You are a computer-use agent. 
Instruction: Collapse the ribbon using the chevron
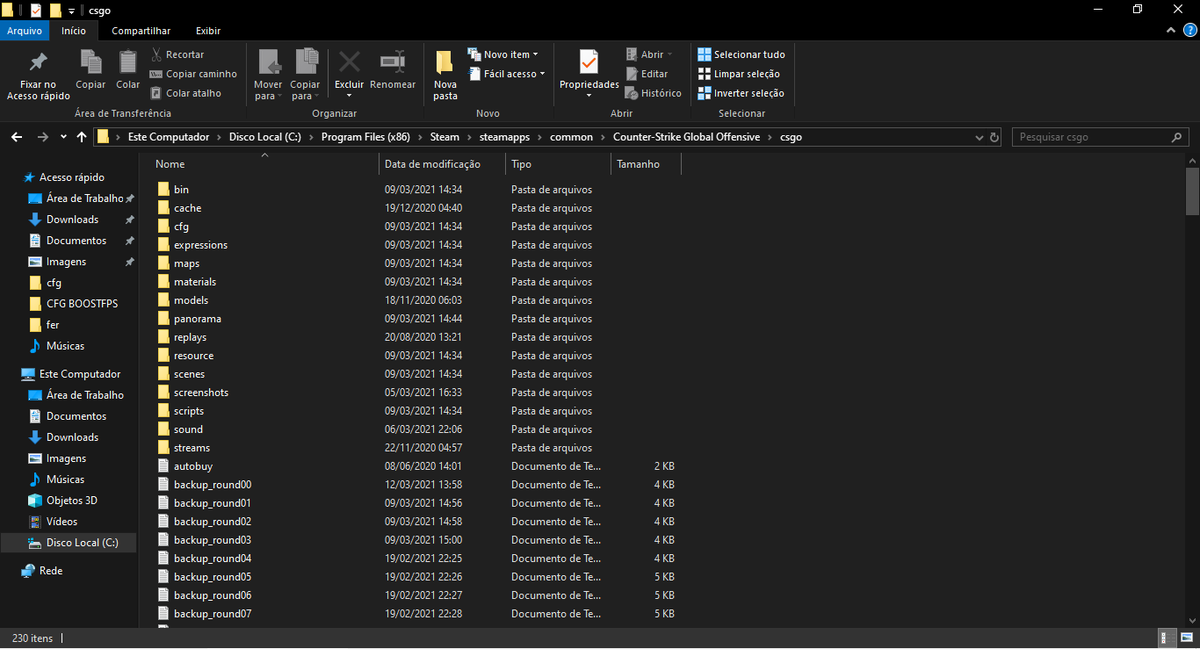(1172, 31)
